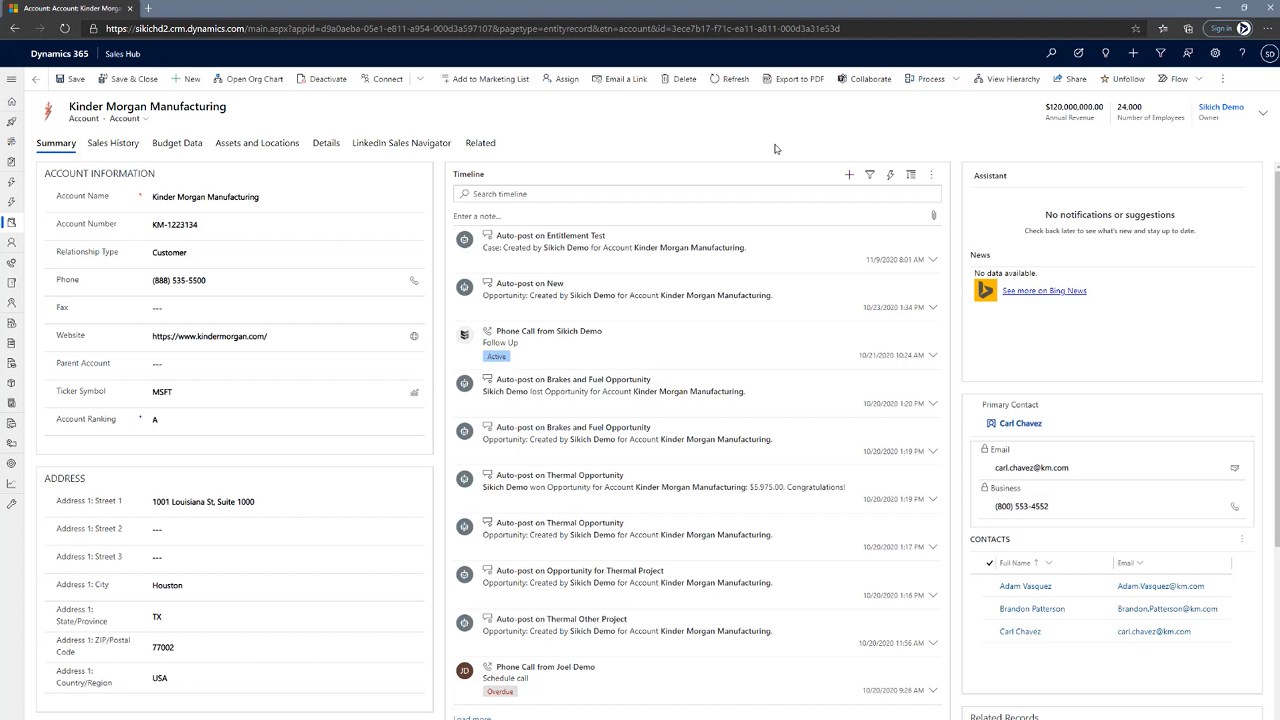Open website globe icon beside Website field
The image size is (1280, 720).
click(414, 336)
